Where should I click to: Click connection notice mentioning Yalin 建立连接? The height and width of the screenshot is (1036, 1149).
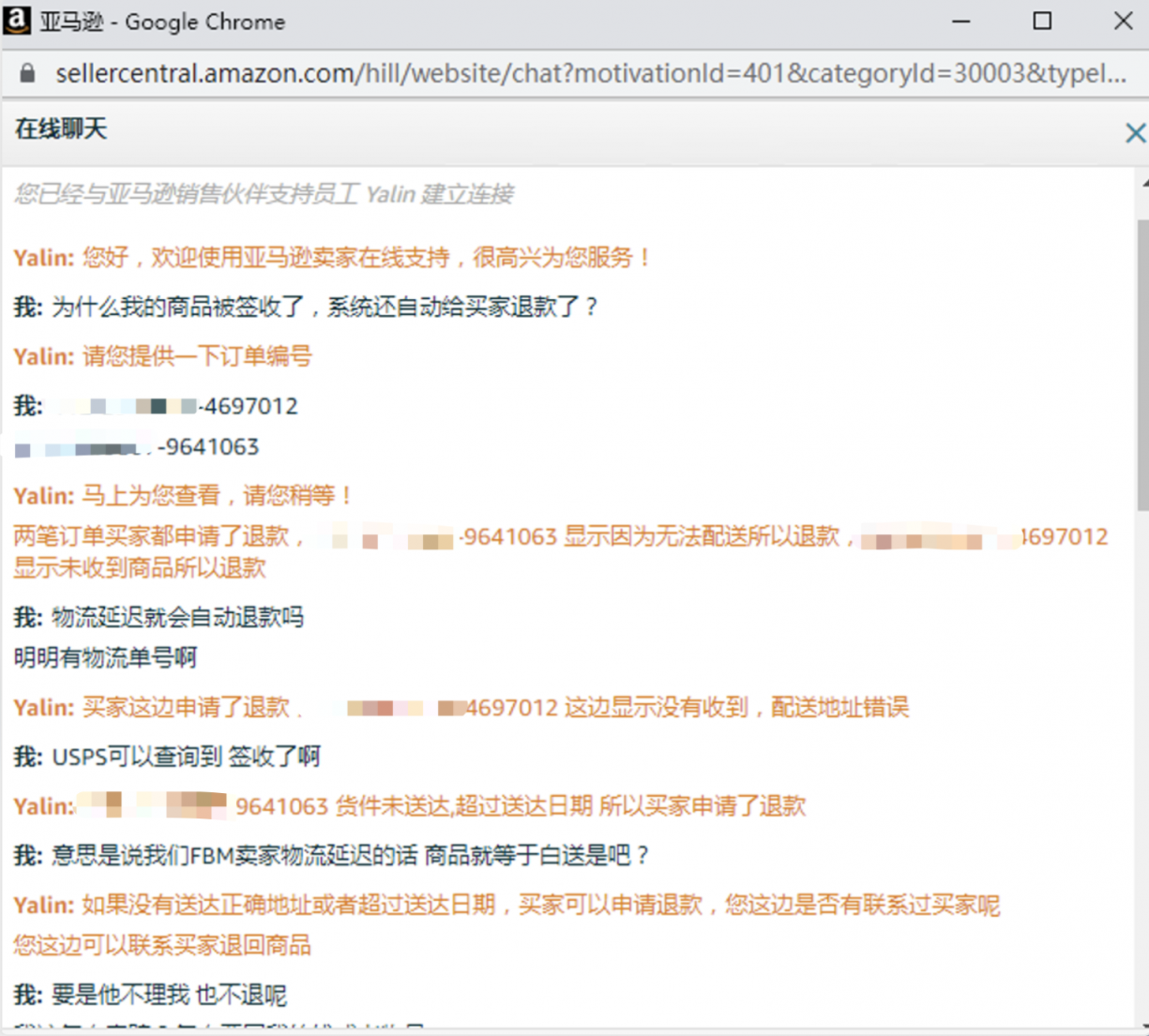point(264,194)
